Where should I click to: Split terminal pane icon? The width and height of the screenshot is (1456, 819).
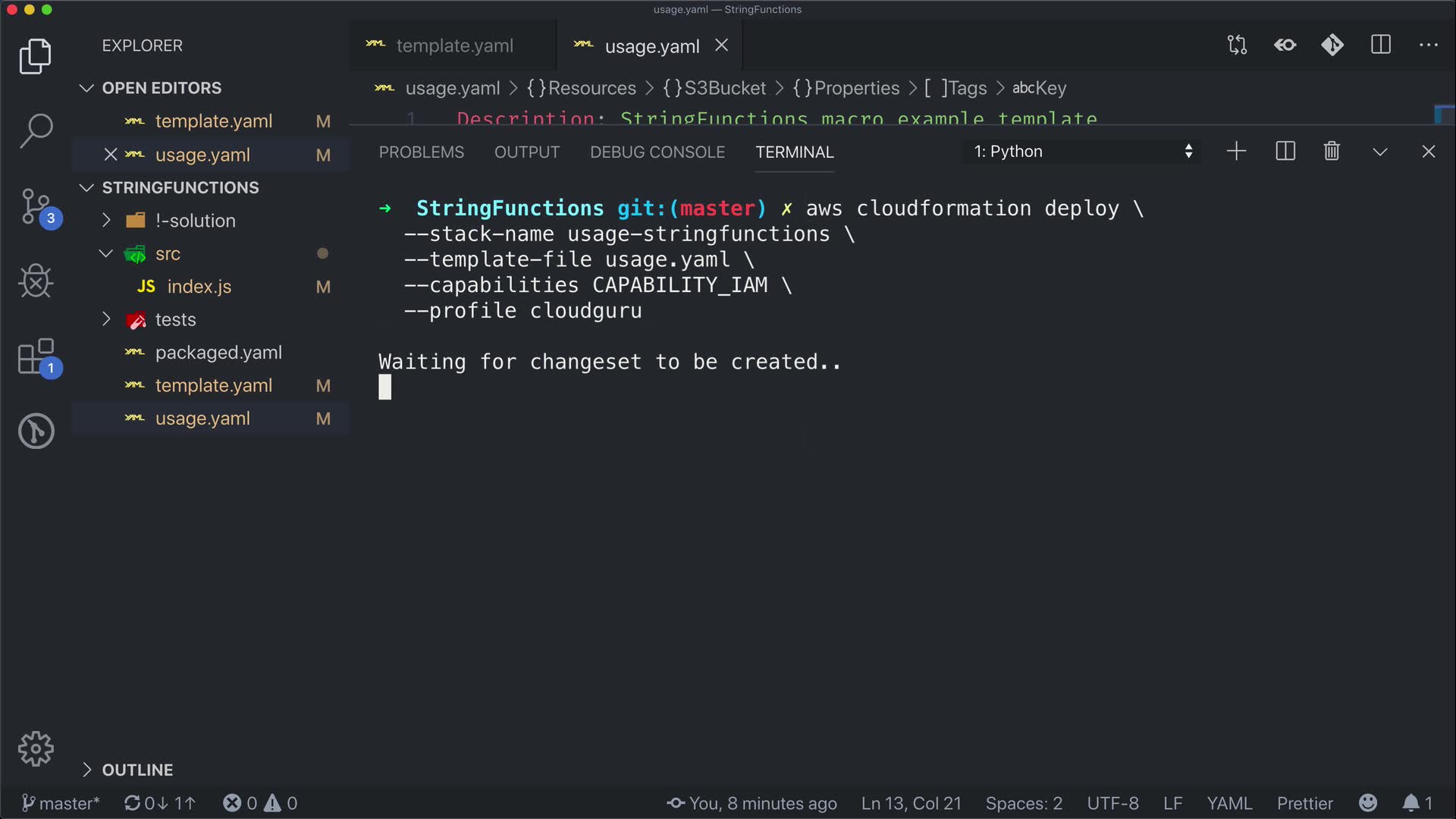[x=1285, y=152]
